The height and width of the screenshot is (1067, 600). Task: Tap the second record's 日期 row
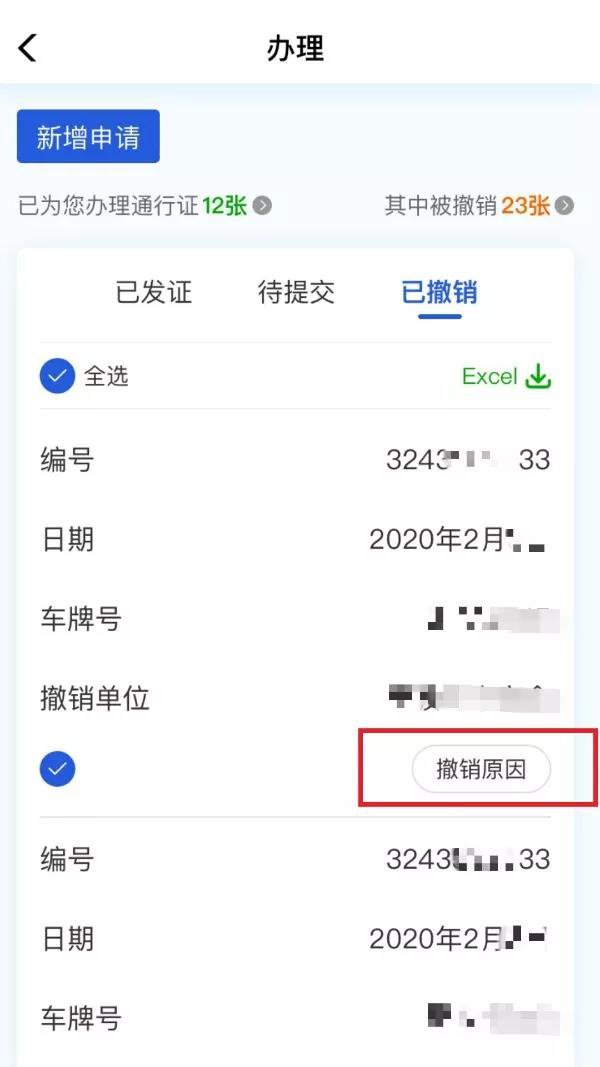[x=295, y=939]
